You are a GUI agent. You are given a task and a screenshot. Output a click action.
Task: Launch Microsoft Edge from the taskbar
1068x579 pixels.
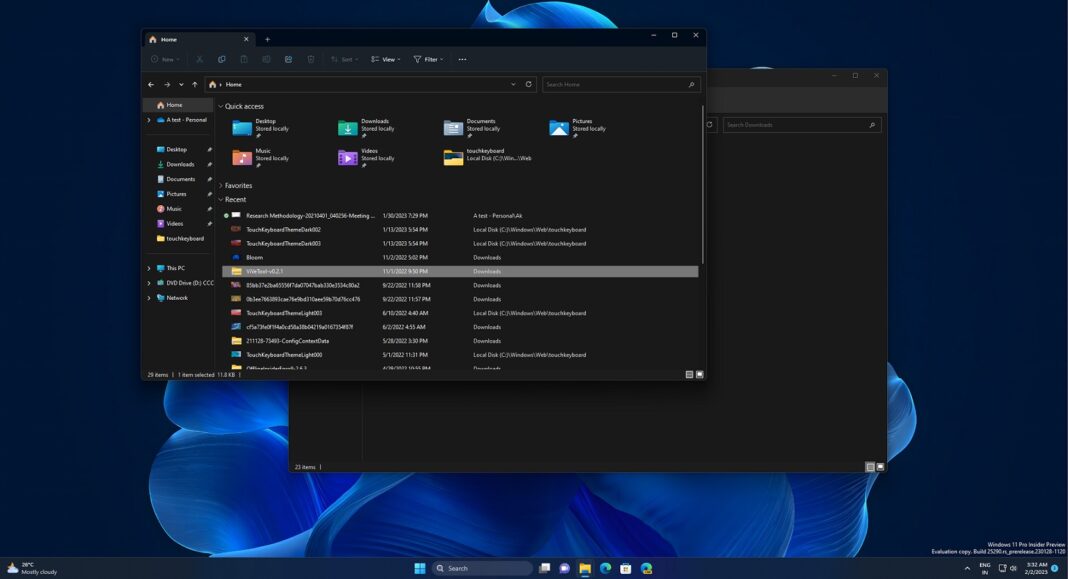(x=604, y=567)
